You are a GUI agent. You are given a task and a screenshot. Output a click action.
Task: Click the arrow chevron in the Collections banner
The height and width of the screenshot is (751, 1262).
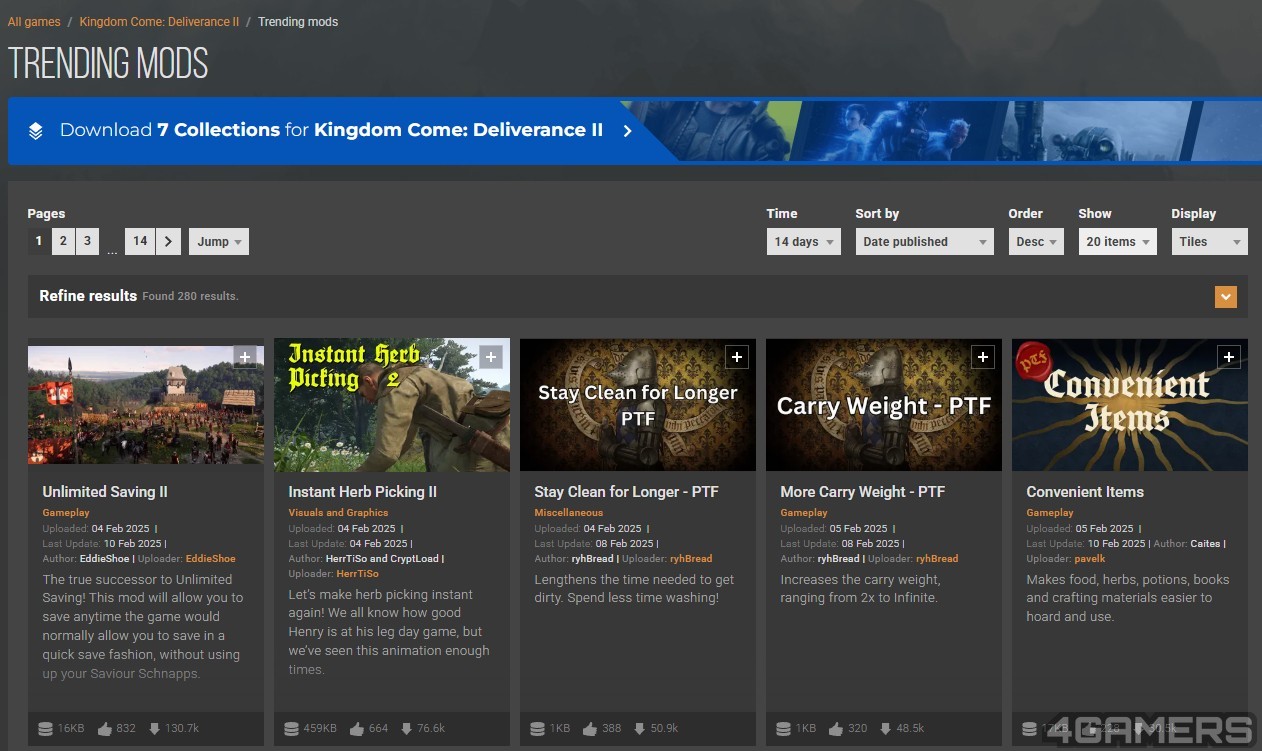pyautogui.click(x=627, y=131)
